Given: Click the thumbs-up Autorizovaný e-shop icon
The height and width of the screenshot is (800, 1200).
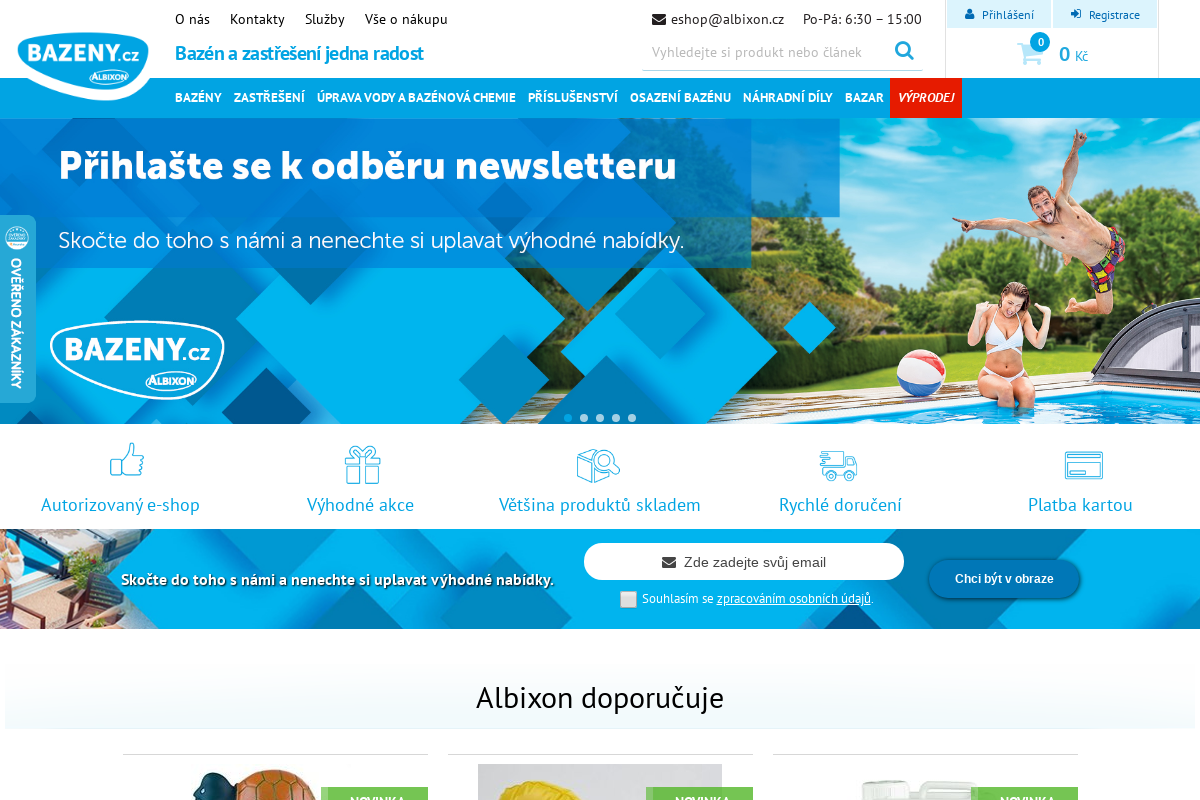Looking at the screenshot, I should pos(127,460).
